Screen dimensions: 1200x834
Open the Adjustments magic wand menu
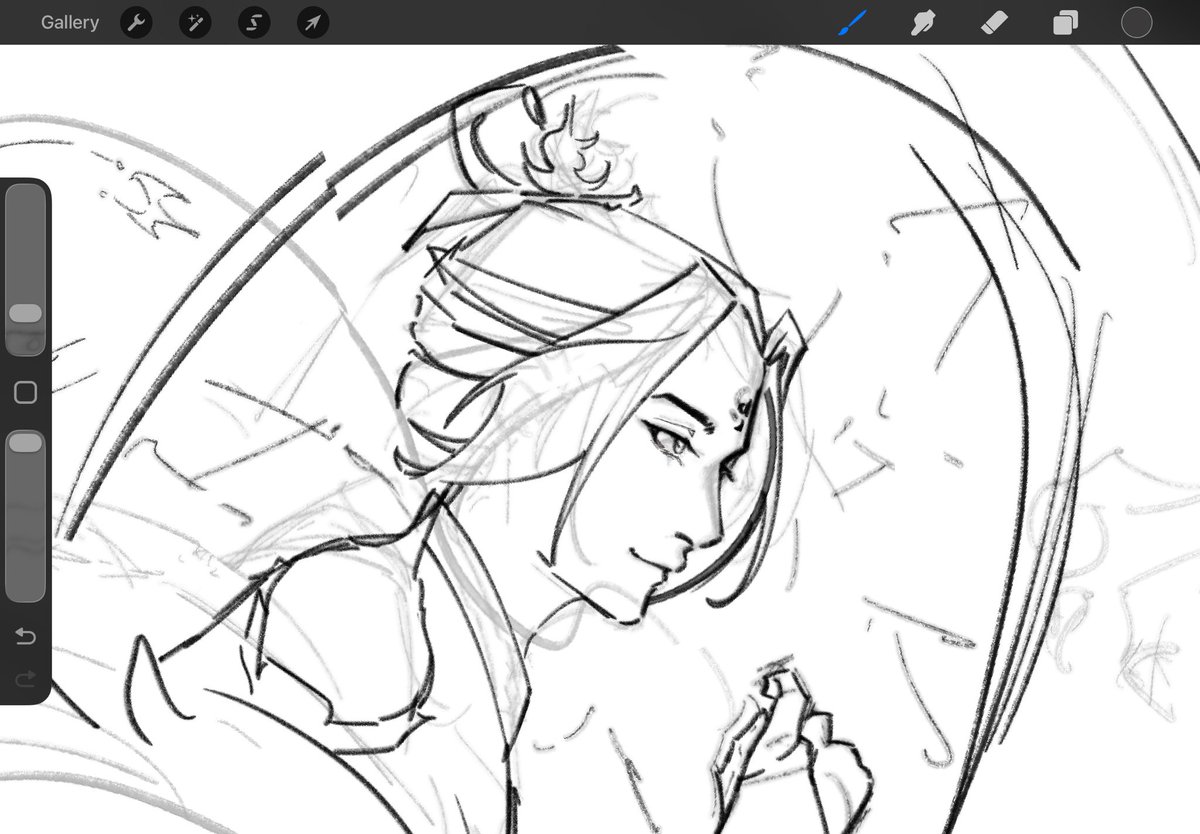(195, 22)
